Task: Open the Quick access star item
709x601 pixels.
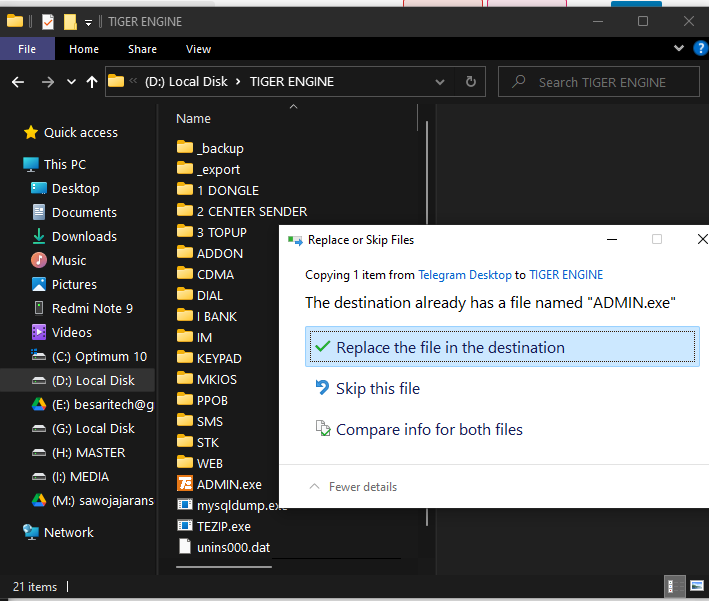Action: [80, 132]
